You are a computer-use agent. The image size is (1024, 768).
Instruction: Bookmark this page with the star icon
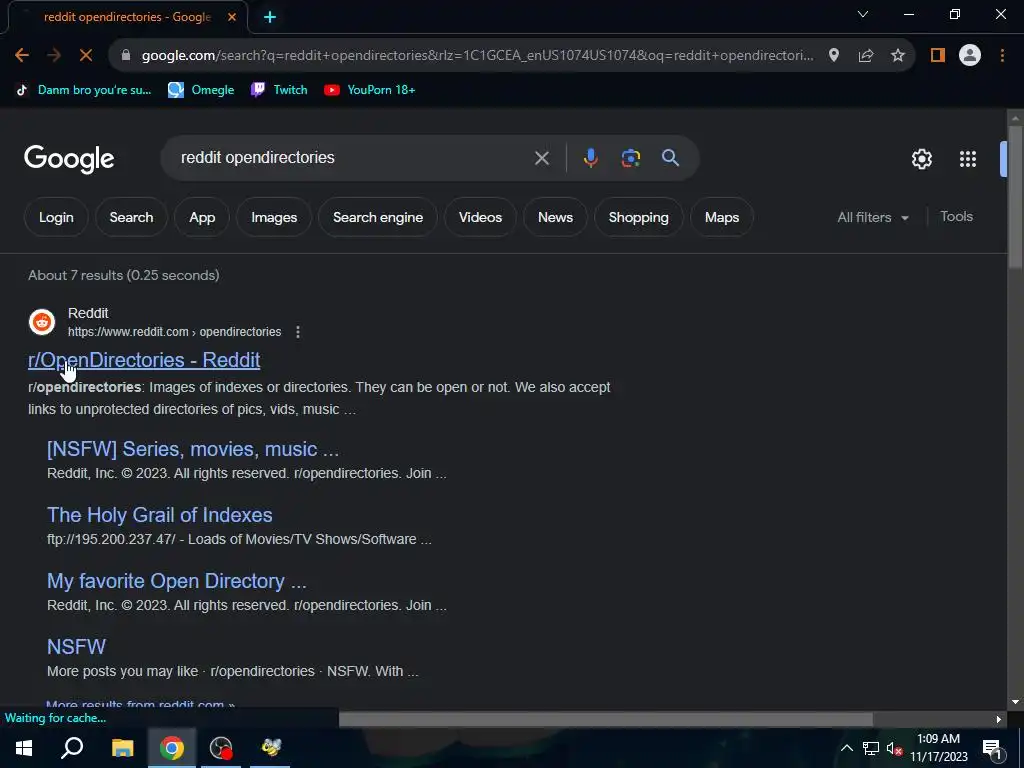[898, 56]
